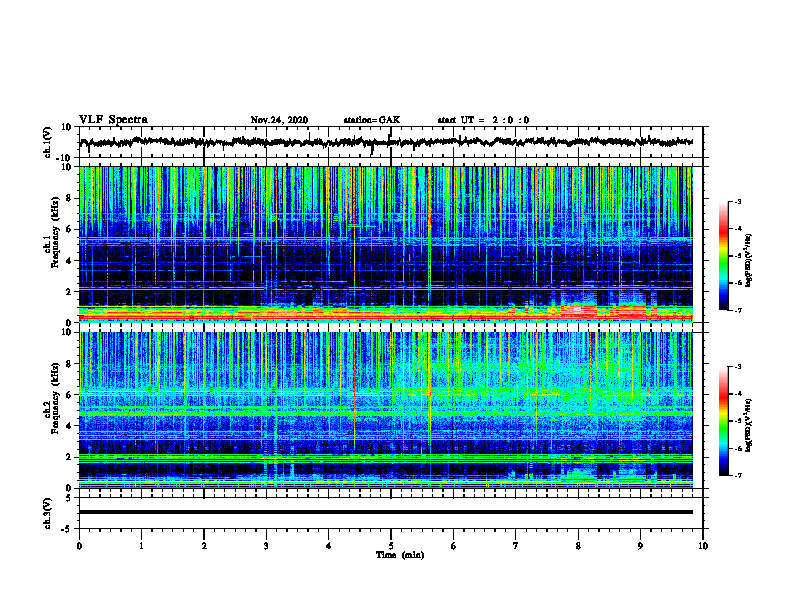The width and height of the screenshot is (792, 612).
Task: Click time axis tick label '3'
Action: [266, 546]
